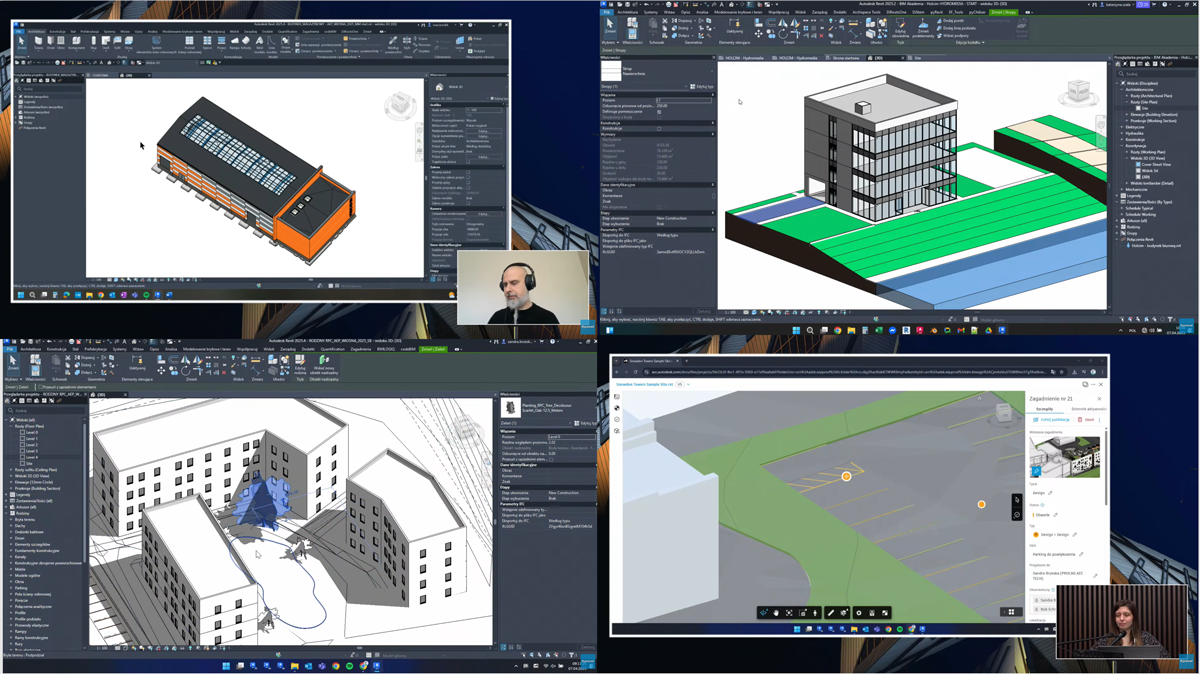The image size is (1200, 674).
Task: Click the Zmień podelementy ribbon icon
Action: click(923, 25)
